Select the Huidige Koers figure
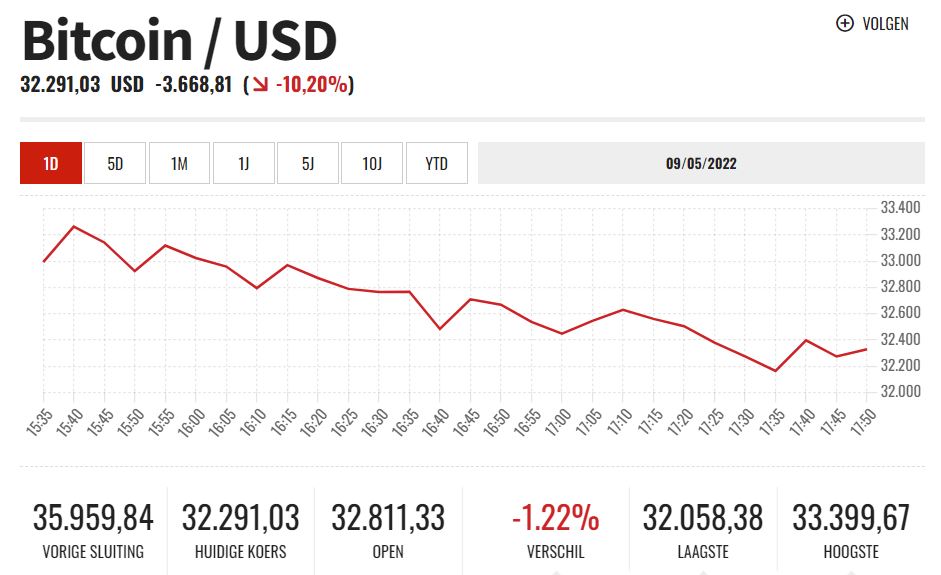941x575 pixels. pyautogui.click(x=240, y=518)
